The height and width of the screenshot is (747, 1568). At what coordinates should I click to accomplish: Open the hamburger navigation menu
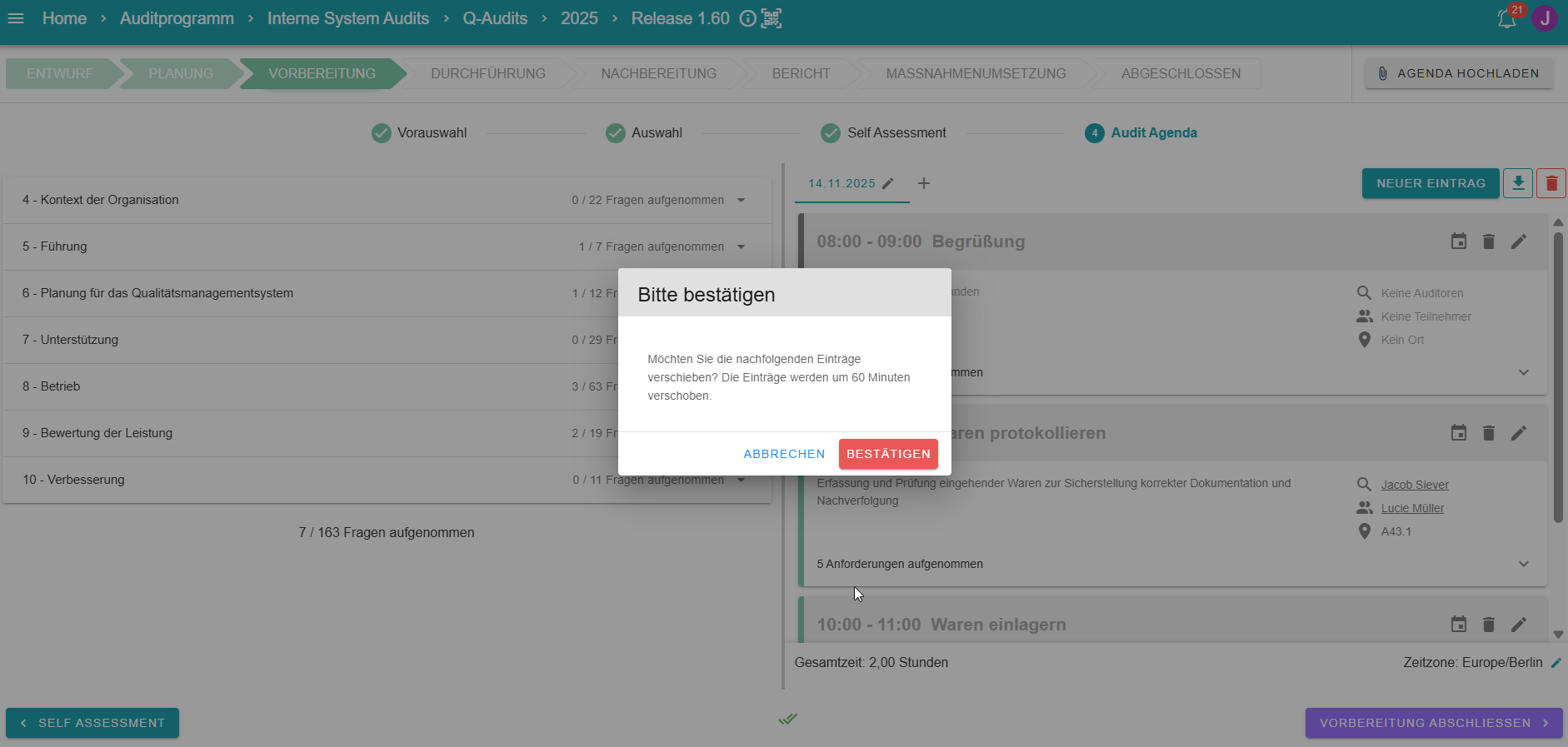16,18
